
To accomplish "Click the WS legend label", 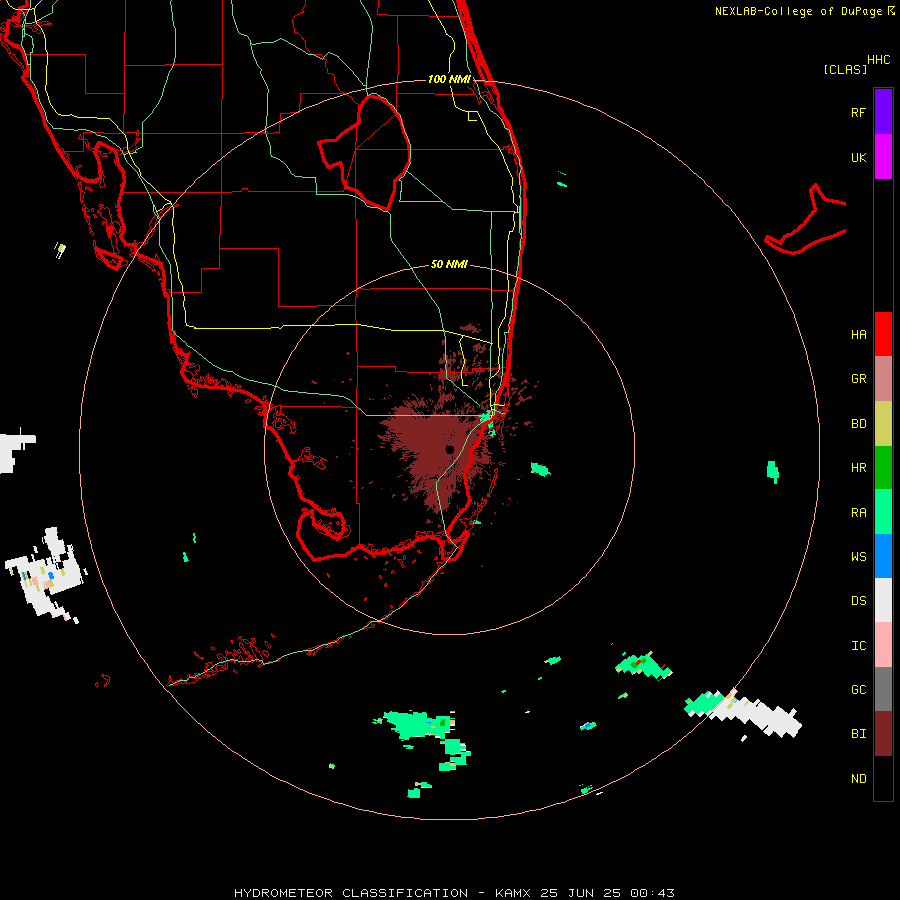I will (859, 556).
